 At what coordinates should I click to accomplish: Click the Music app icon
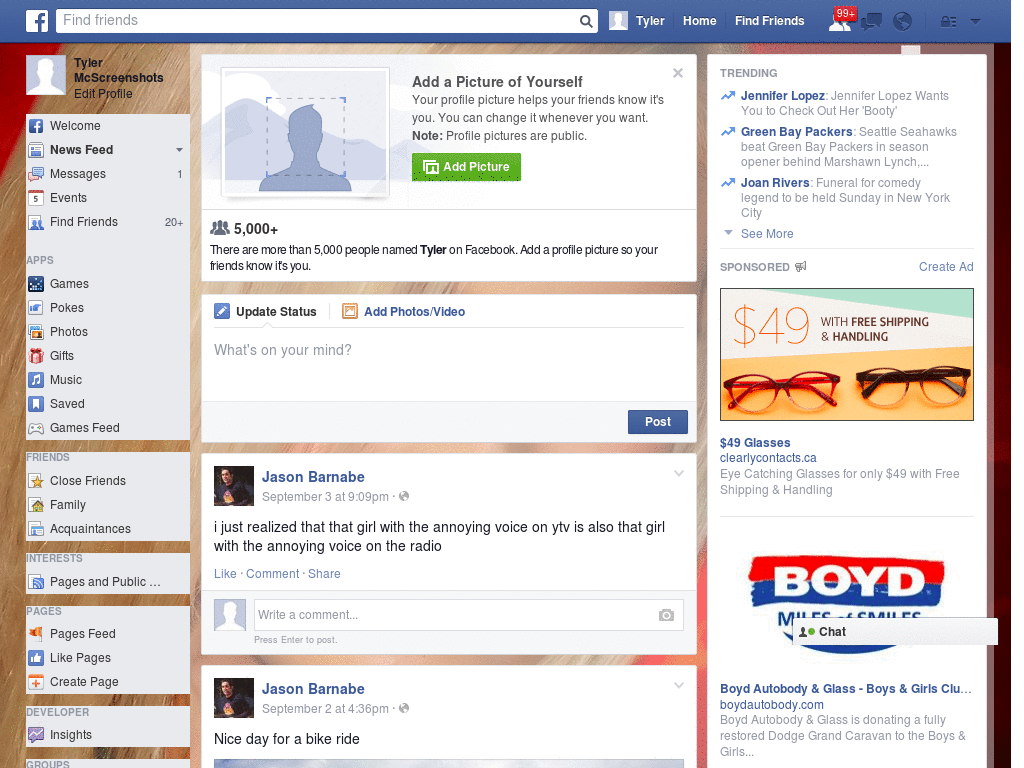pos(36,380)
